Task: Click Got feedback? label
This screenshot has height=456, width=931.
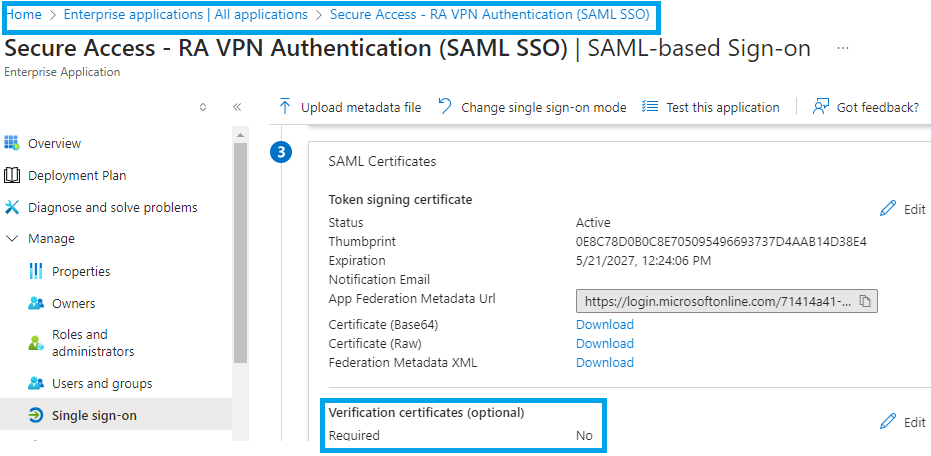Action: pos(878,107)
